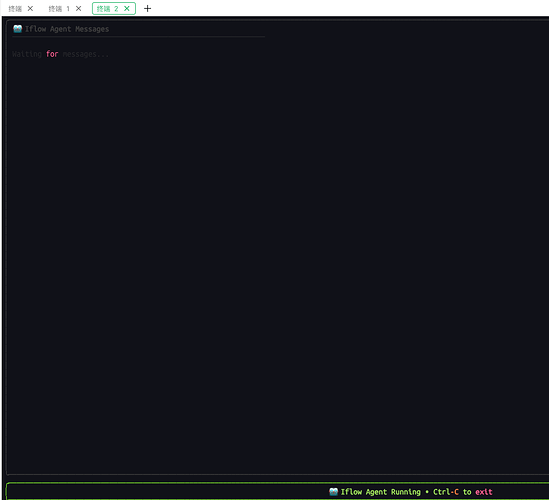The width and height of the screenshot is (549, 500).
Task: Click the green-bordered status bar panel
Action: click(277, 491)
